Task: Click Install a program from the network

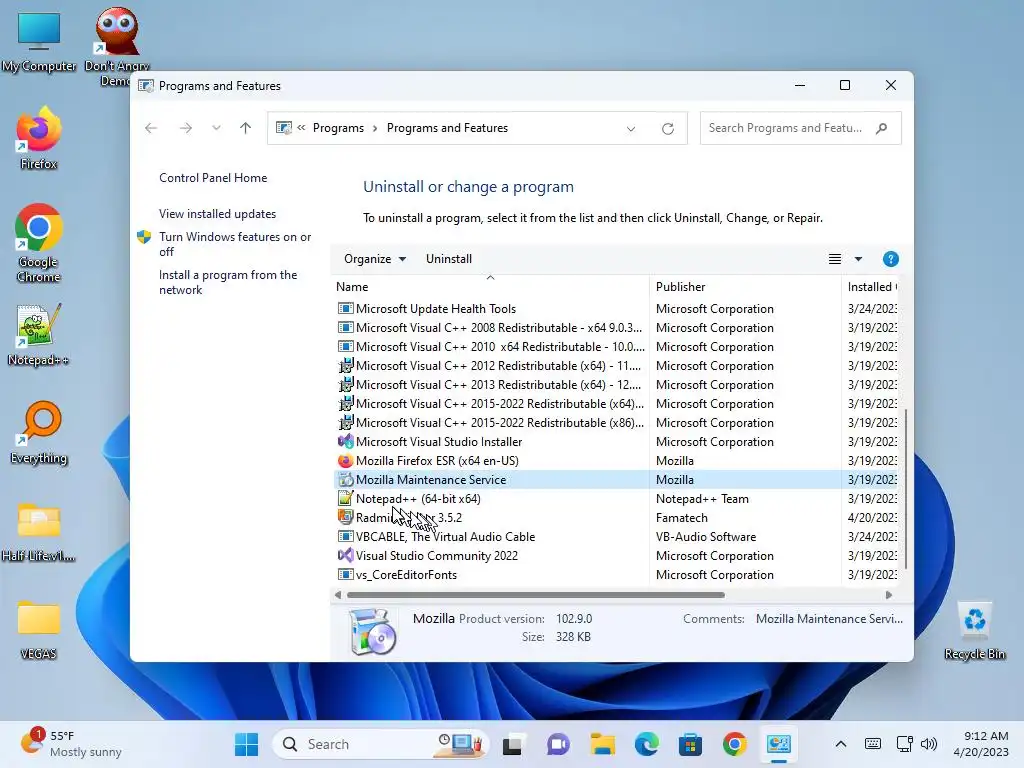Action: pyautogui.click(x=228, y=282)
